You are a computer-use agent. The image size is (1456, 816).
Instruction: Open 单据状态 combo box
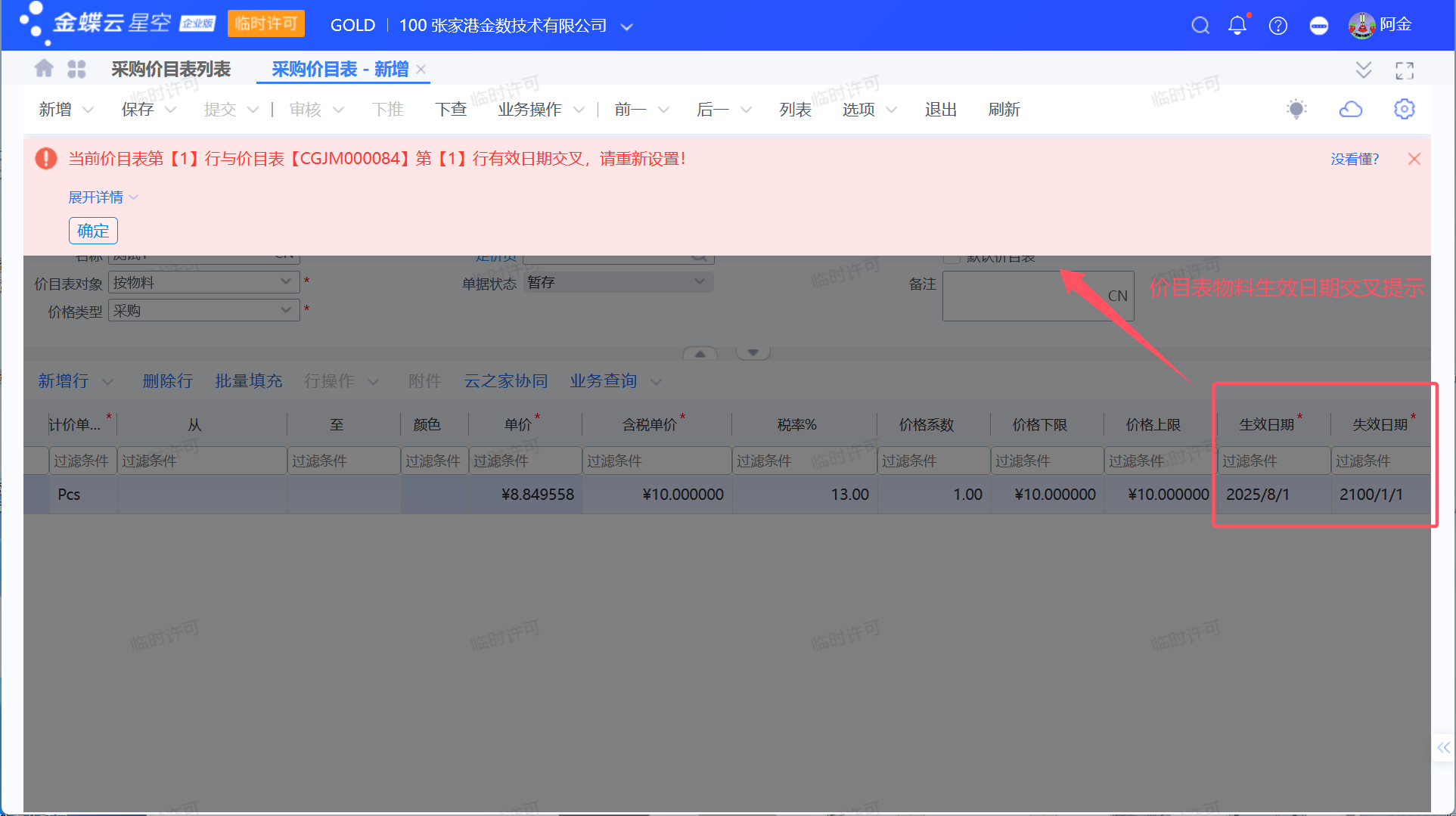click(618, 282)
